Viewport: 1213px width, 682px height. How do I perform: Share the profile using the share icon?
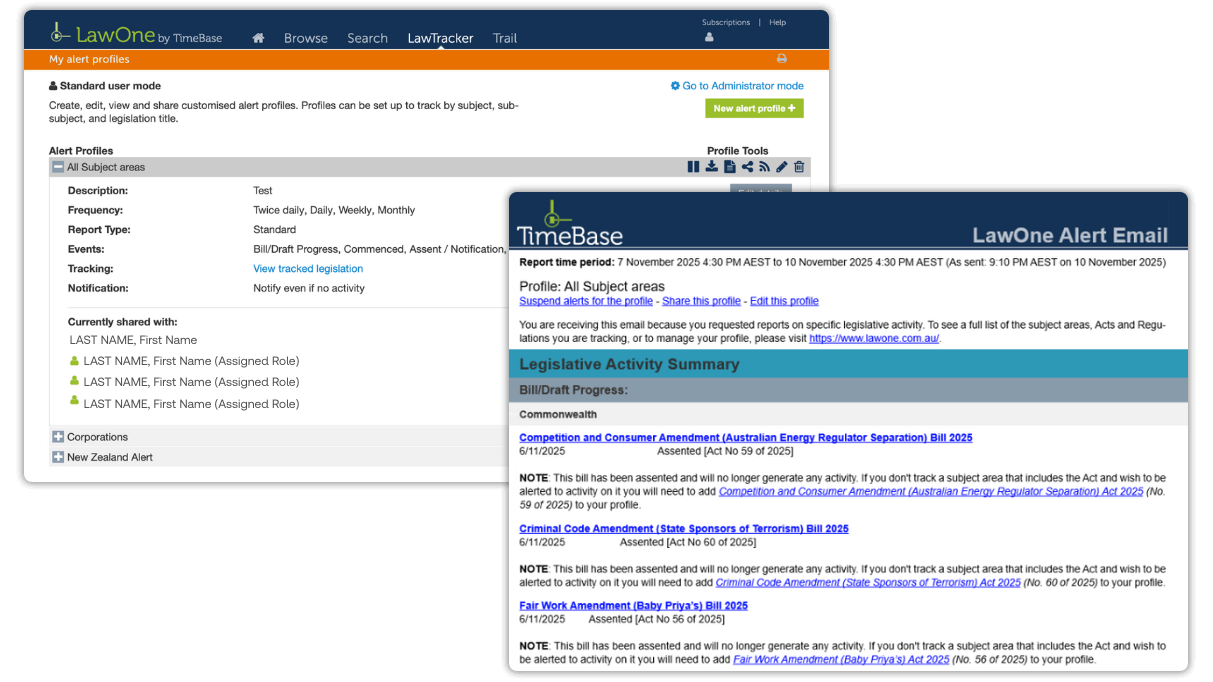pyautogui.click(x=747, y=166)
